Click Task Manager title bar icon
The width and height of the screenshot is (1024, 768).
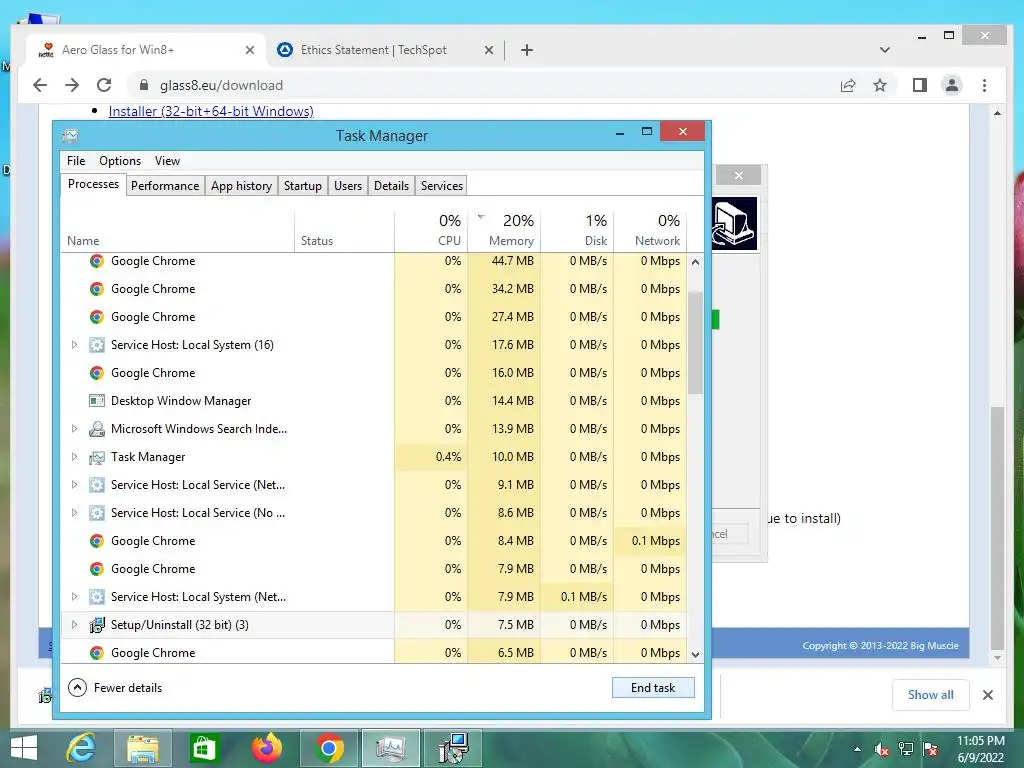point(70,136)
